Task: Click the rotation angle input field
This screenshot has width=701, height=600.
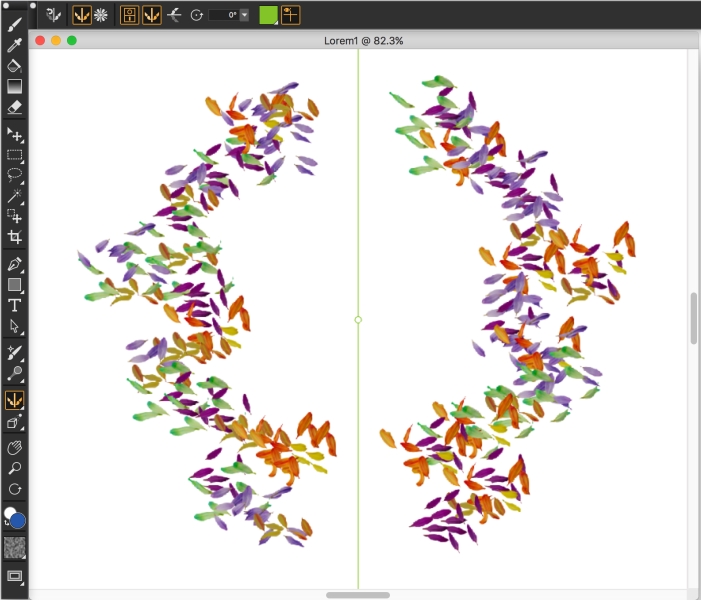Action: pyautogui.click(x=222, y=16)
